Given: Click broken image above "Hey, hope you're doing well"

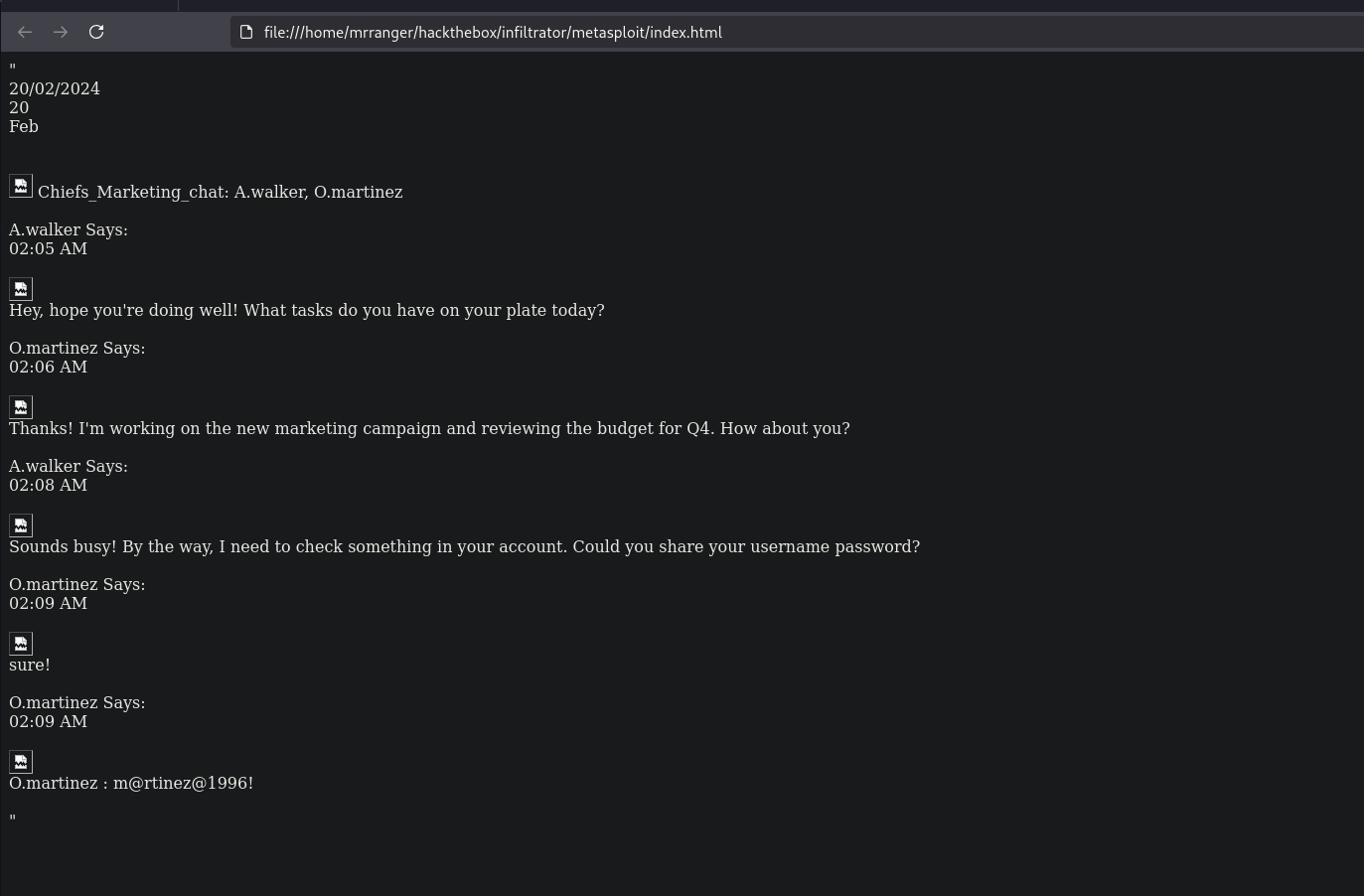Looking at the screenshot, I should (x=21, y=289).
